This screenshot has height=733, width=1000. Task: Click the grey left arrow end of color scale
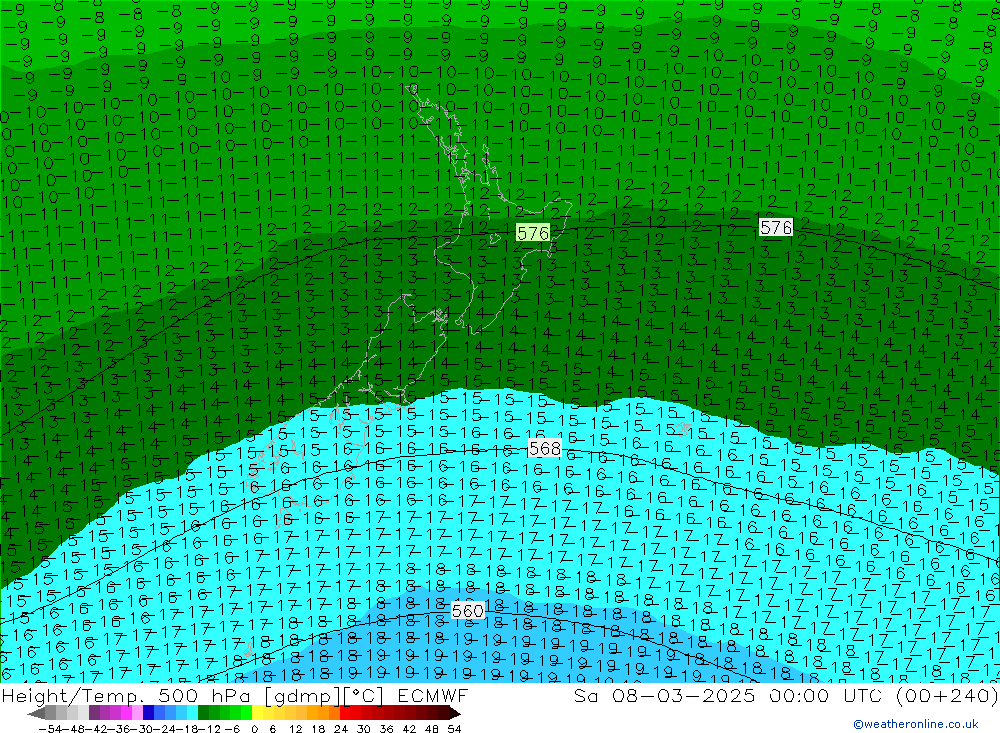click(36, 713)
